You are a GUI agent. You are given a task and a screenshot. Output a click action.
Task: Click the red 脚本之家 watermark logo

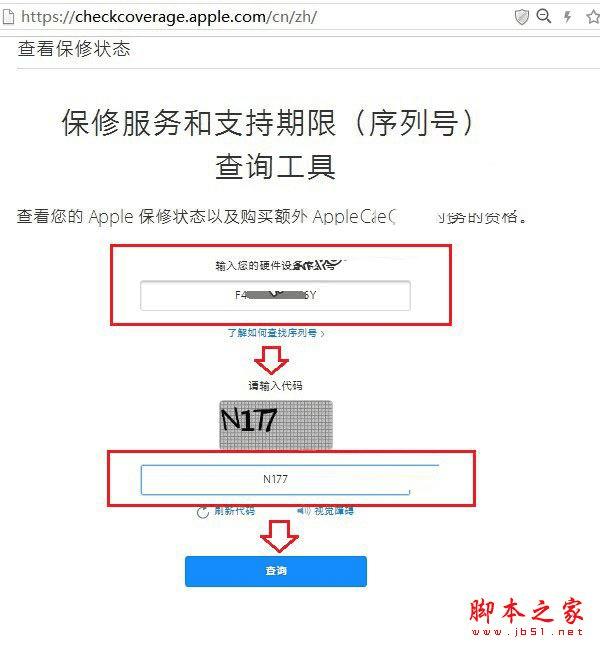pos(526,611)
